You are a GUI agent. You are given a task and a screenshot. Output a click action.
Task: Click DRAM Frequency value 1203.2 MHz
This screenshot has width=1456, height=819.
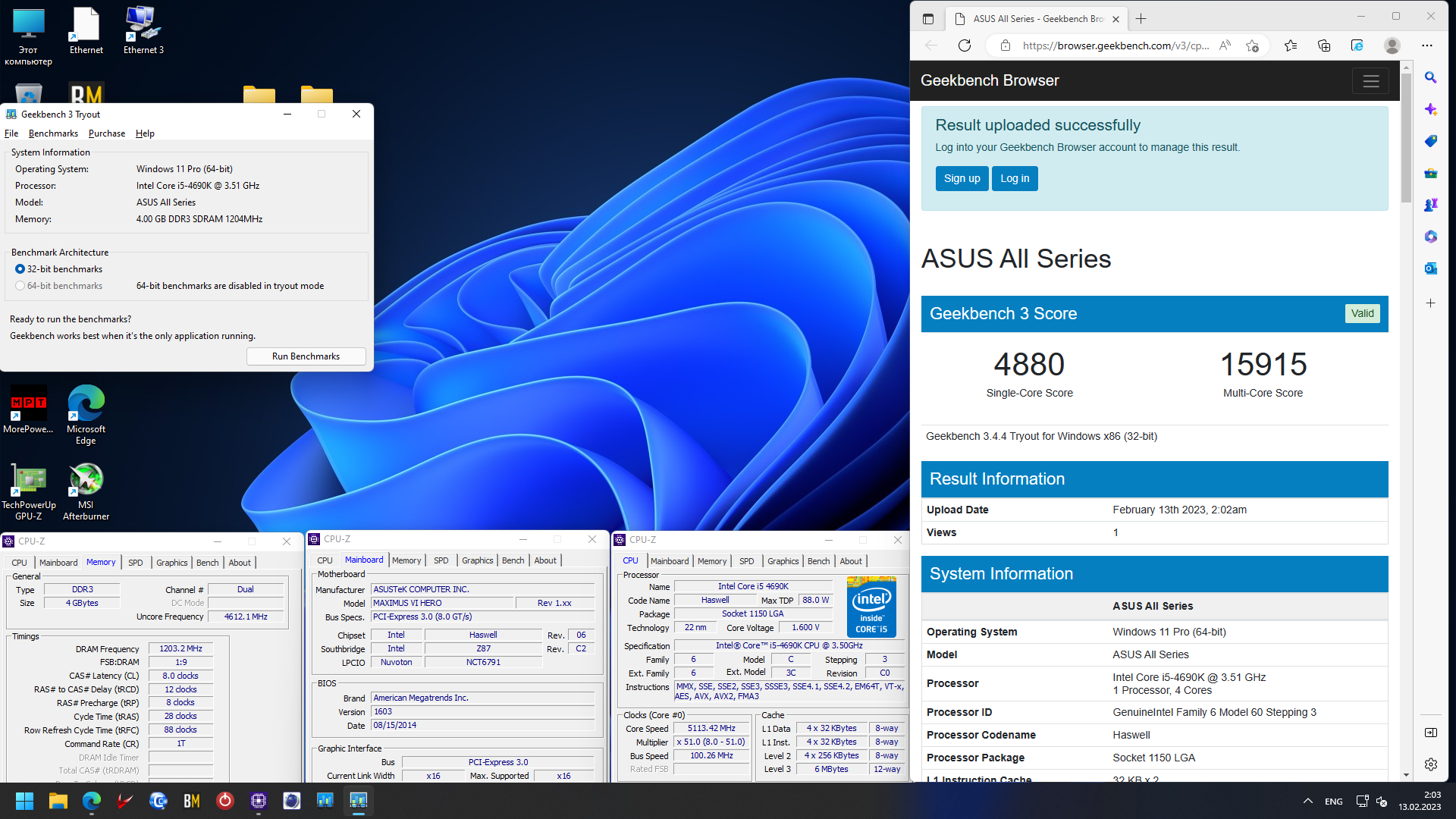[180, 649]
